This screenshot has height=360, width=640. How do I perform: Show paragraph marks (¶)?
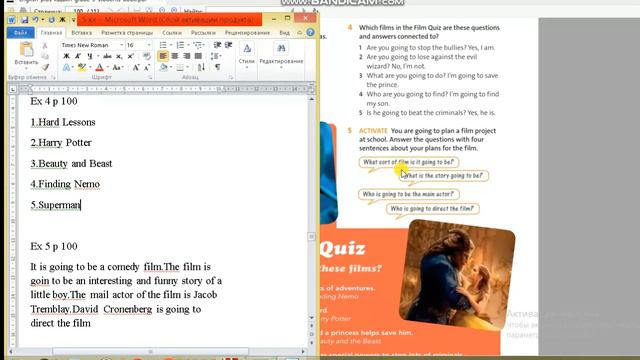218,67
